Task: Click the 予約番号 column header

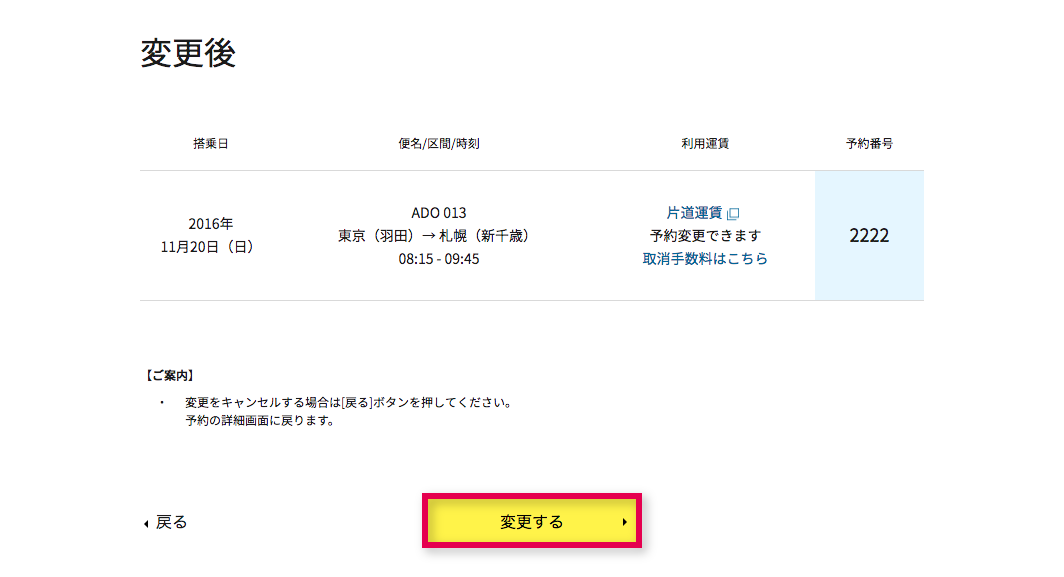Action: tap(869, 143)
